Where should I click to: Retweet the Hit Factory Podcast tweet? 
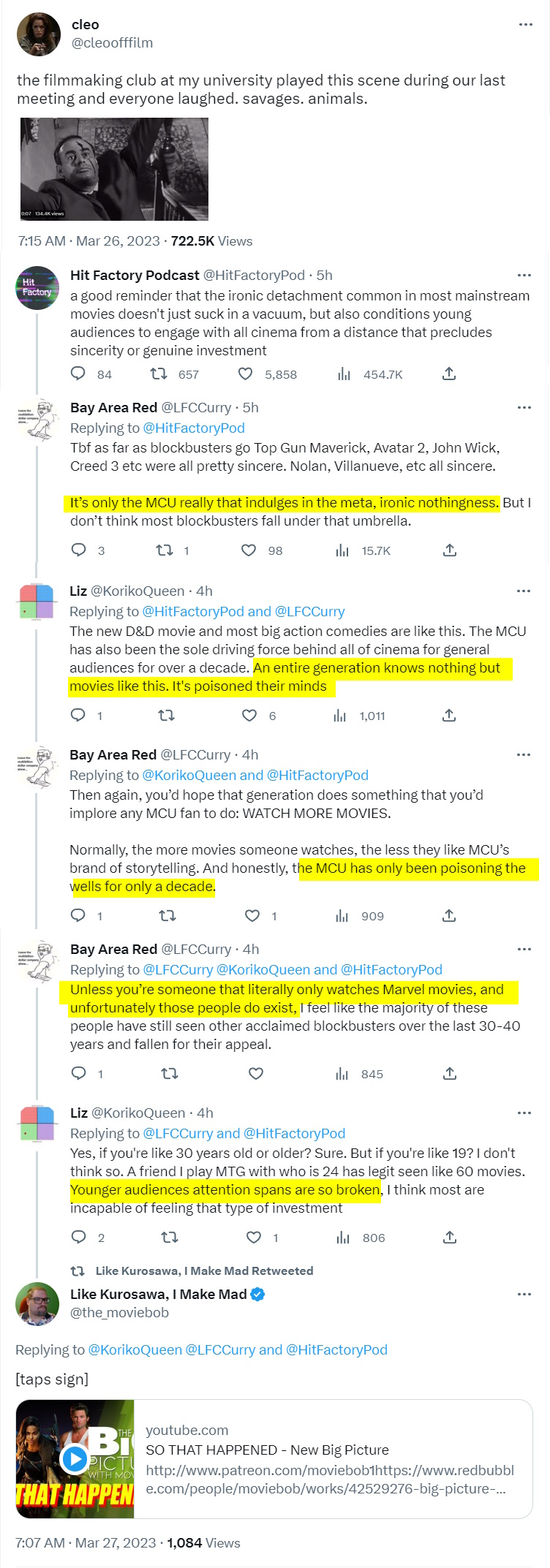[158, 374]
